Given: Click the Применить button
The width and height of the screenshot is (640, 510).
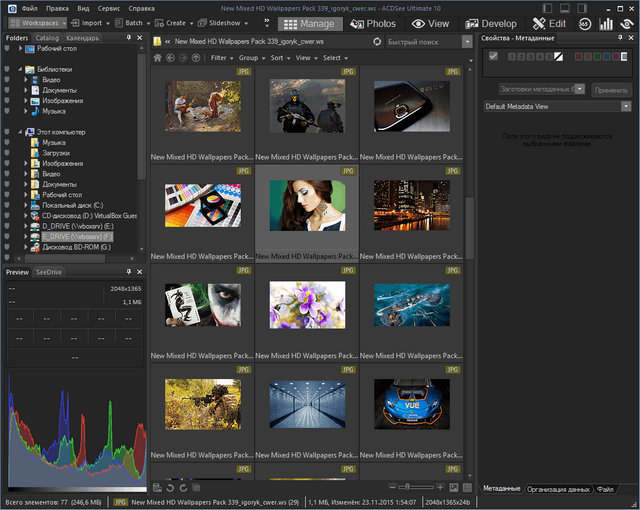Looking at the screenshot, I should (x=611, y=88).
